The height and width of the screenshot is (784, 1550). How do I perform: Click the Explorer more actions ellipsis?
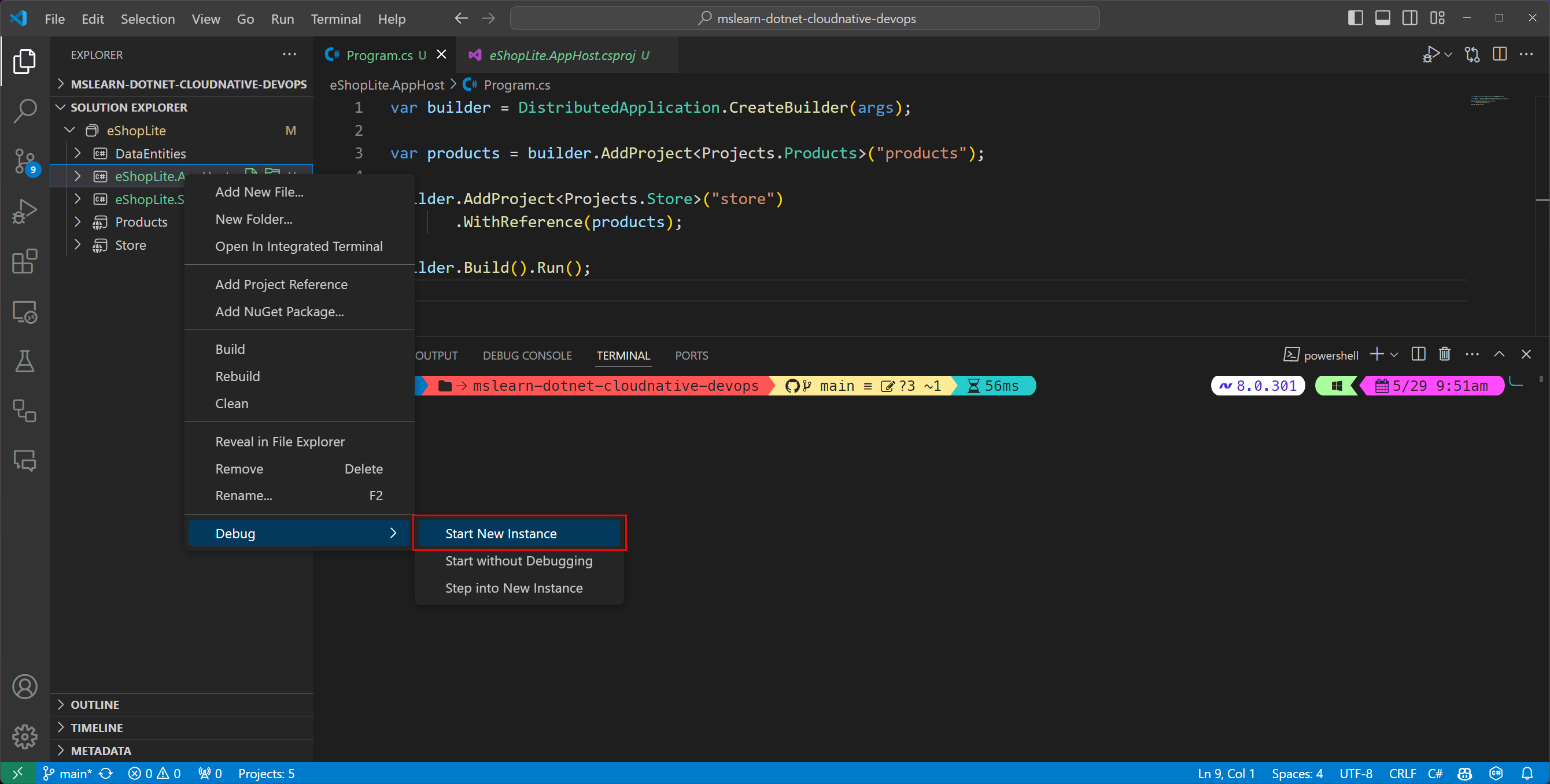[289, 54]
